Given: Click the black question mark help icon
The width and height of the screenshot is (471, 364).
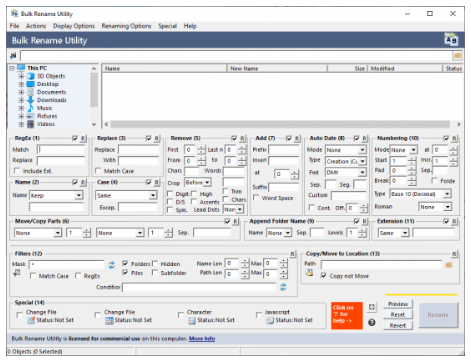Looking at the screenshot, I should pos(372,322).
